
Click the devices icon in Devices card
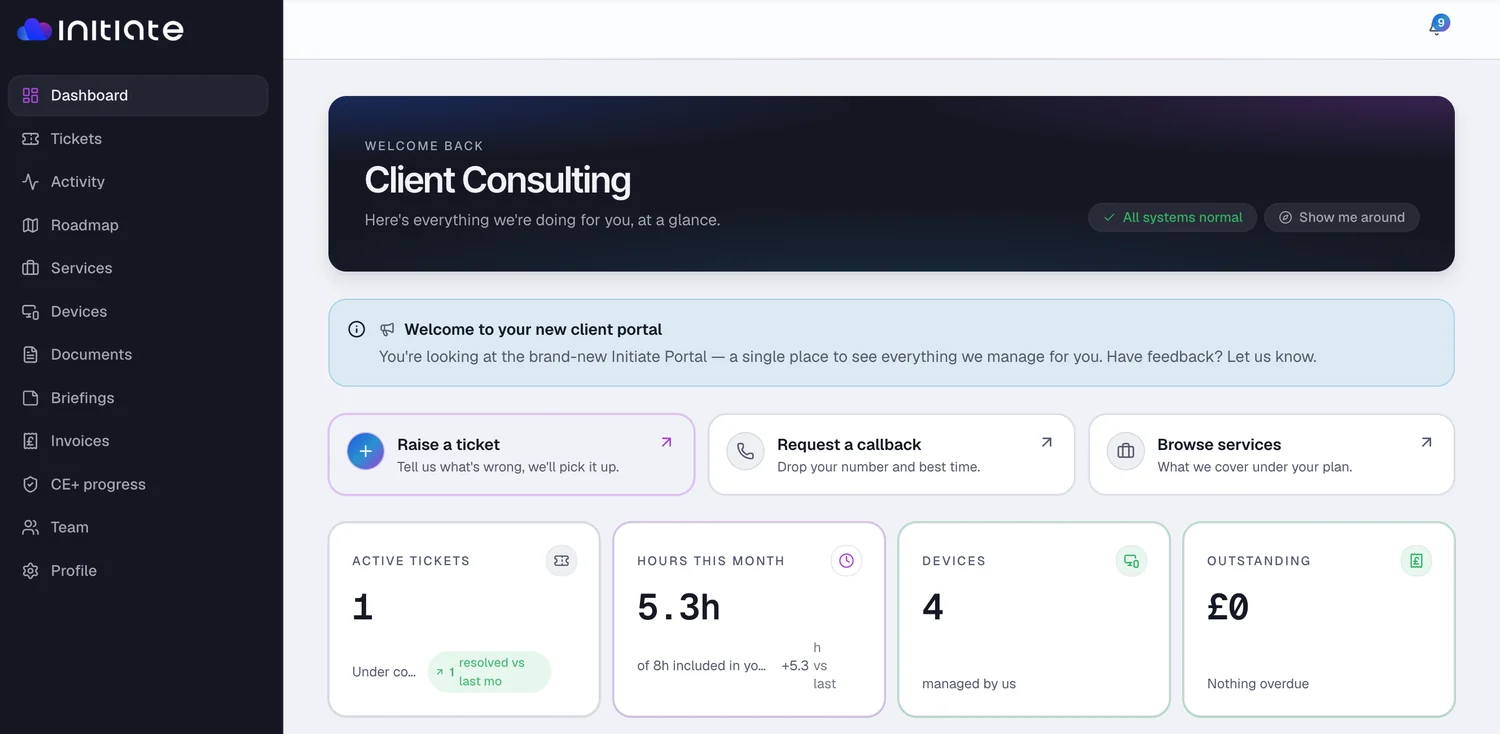coord(1131,561)
